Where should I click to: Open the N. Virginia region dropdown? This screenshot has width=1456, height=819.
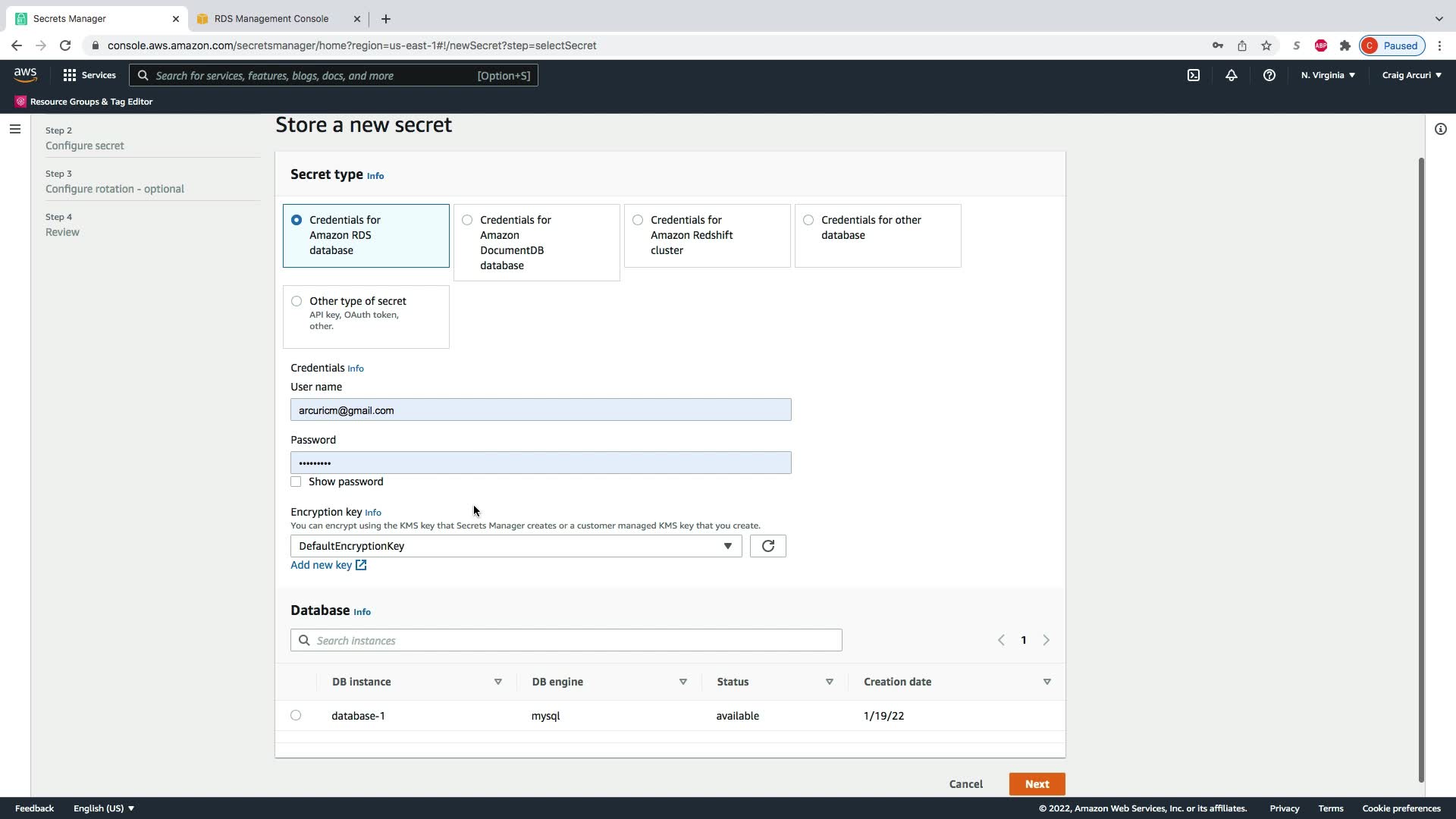[x=1328, y=75]
